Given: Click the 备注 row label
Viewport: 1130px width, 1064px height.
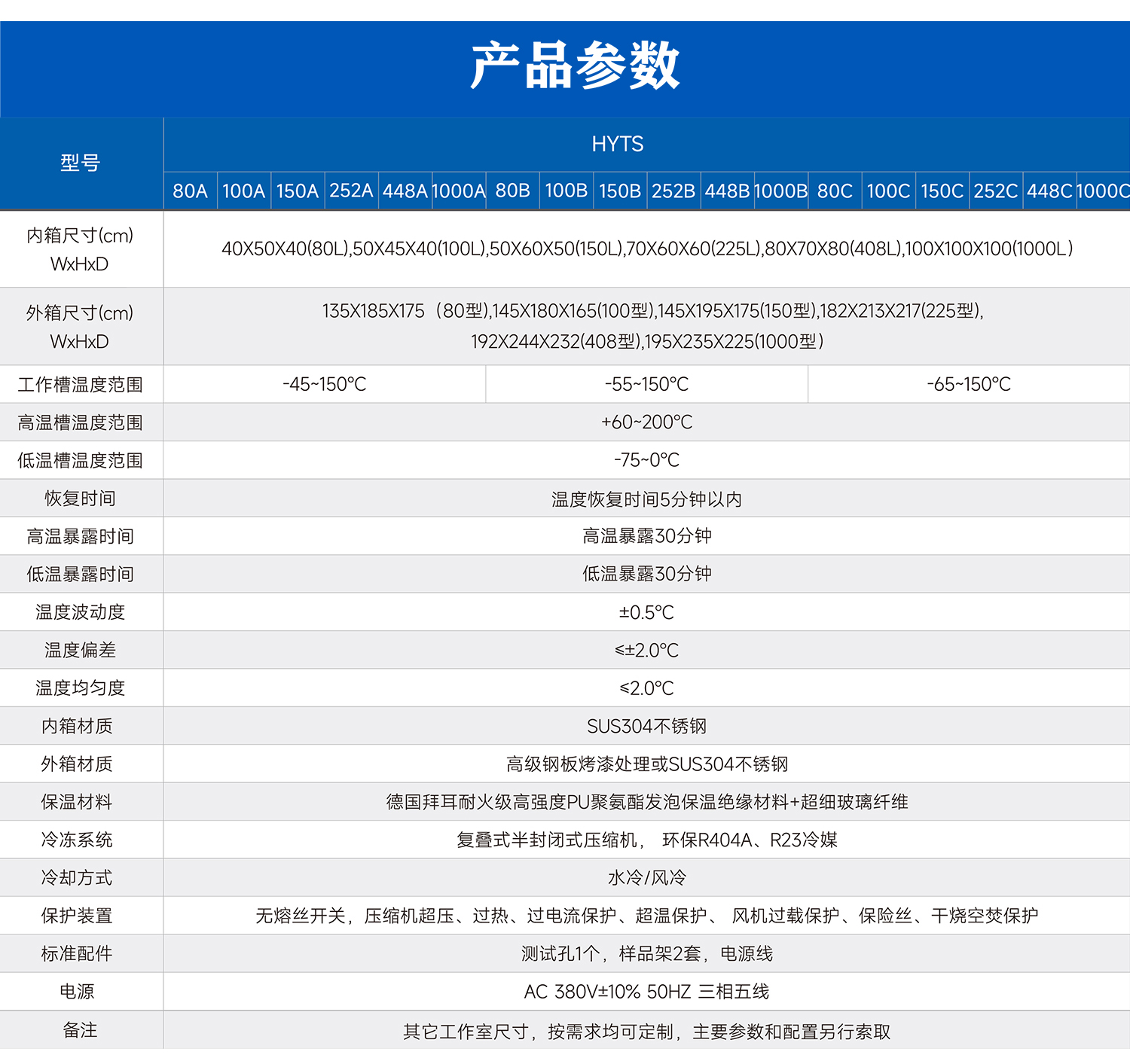Looking at the screenshot, I should point(81,1030).
